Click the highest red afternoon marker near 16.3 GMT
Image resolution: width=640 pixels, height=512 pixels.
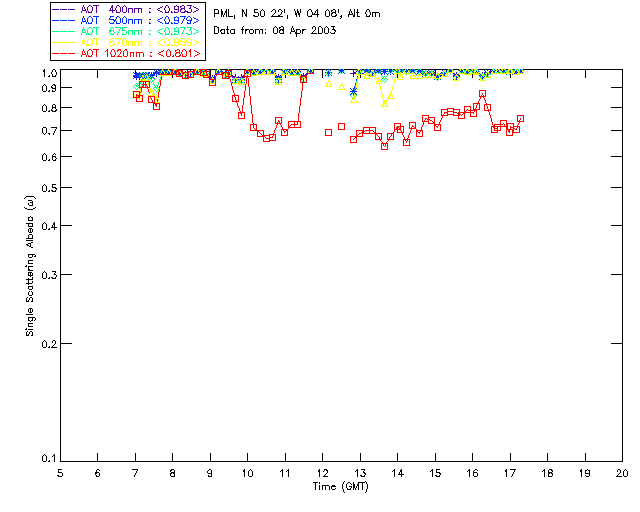point(482,94)
